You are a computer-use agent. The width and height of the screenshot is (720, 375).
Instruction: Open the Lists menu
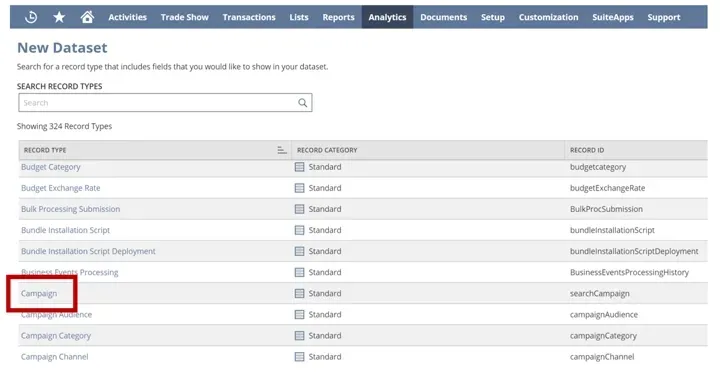pos(299,17)
